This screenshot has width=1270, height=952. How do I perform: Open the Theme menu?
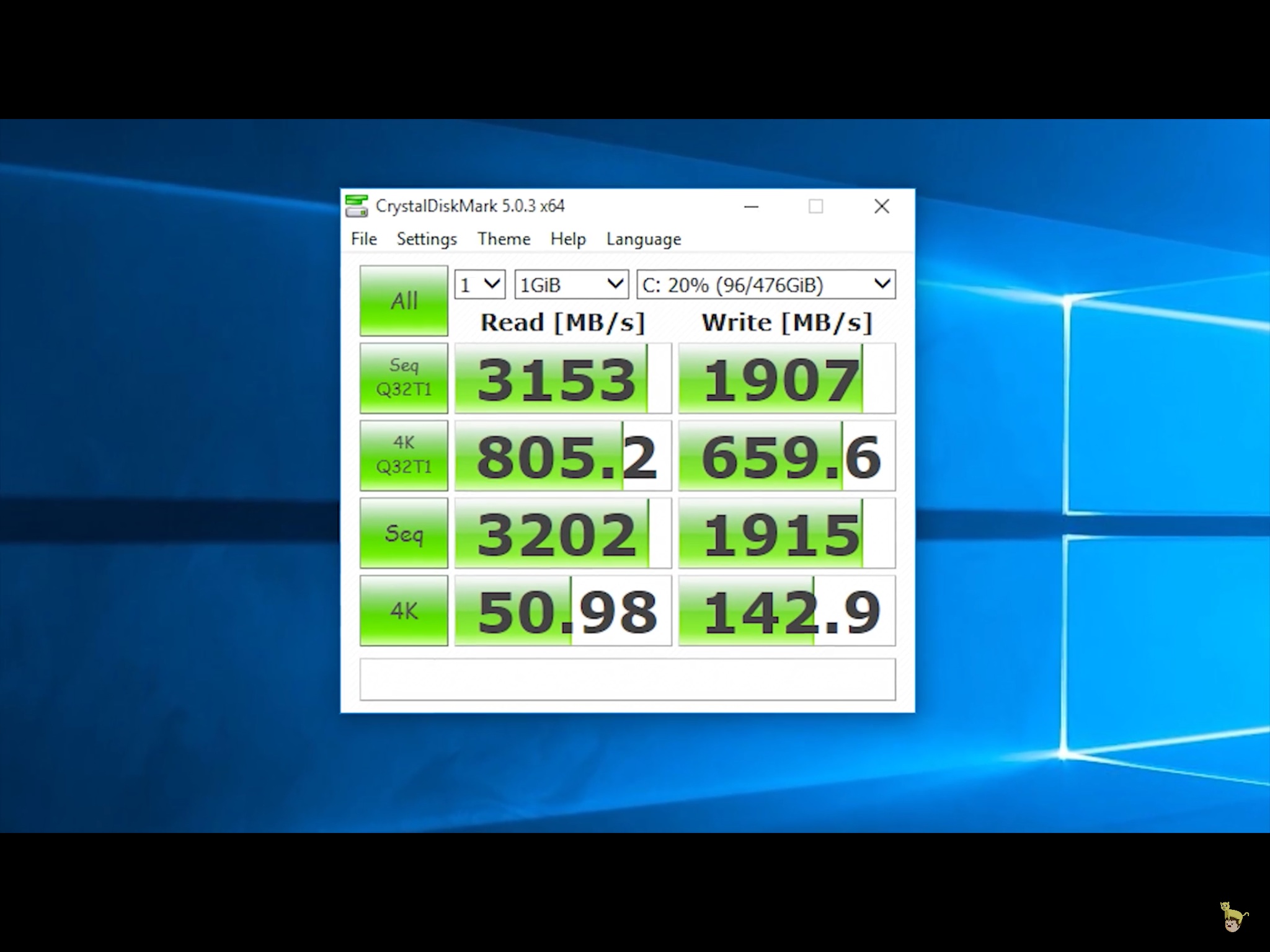point(504,239)
